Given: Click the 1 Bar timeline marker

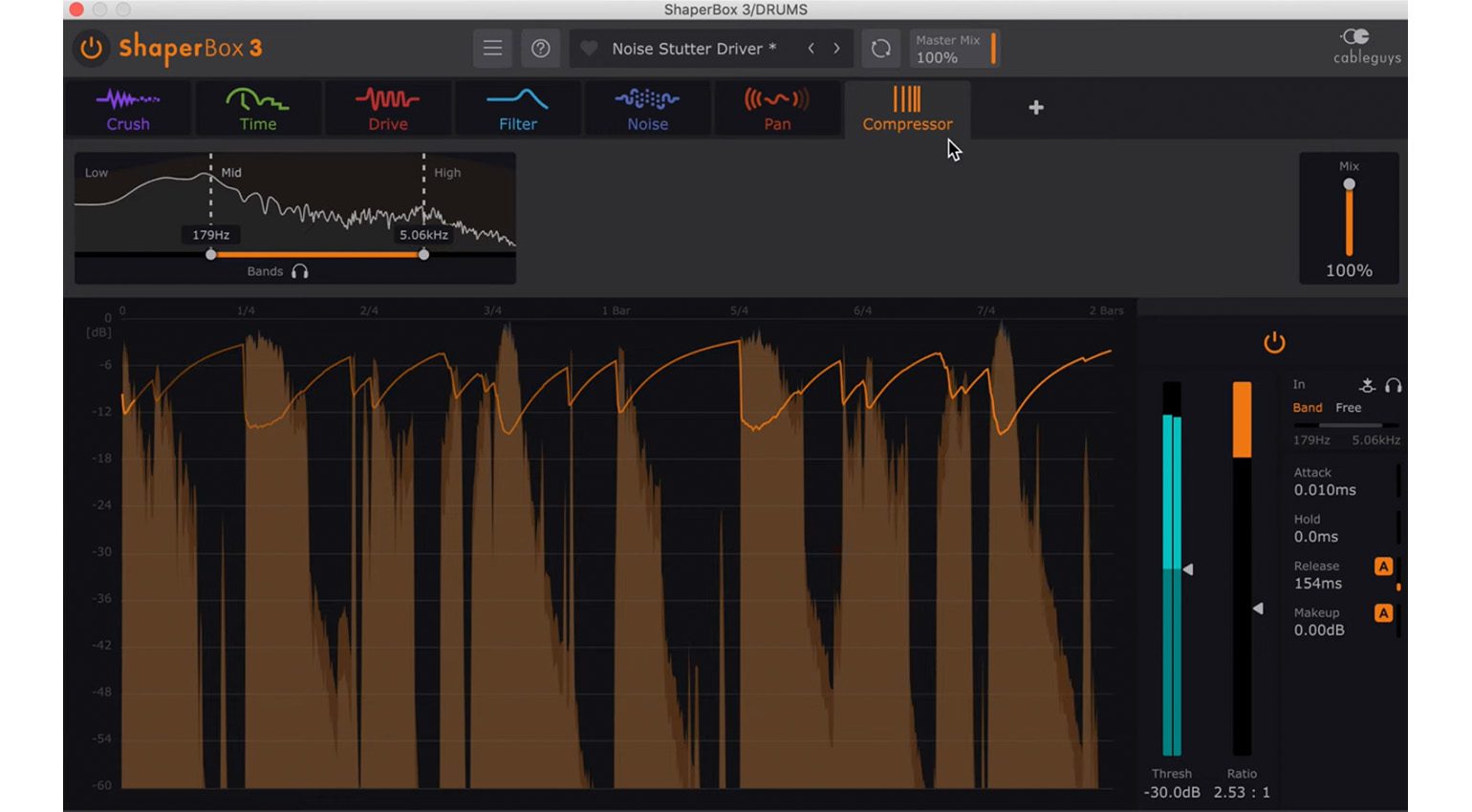Looking at the screenshot, I should pyautogui.click(x=616, y=310).
